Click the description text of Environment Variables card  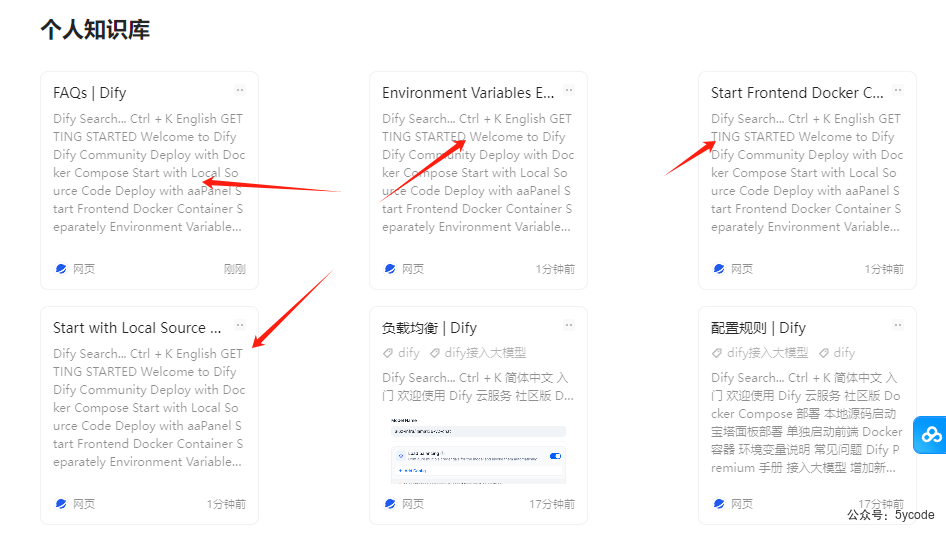478,173
